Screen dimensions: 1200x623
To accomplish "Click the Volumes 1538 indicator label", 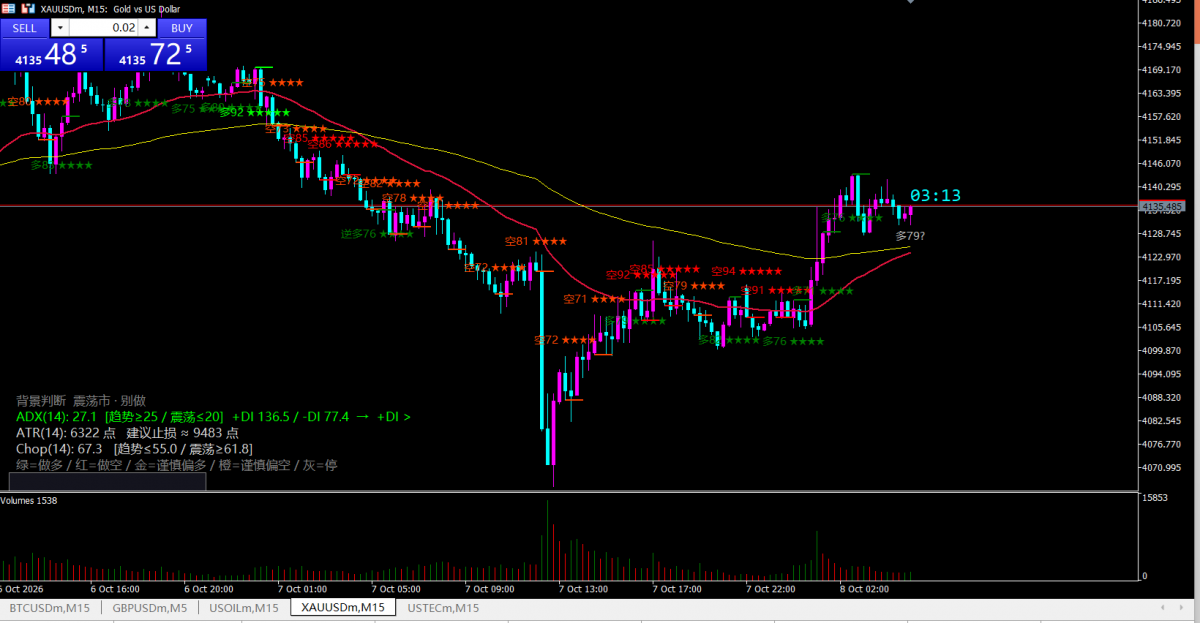I will pos(29,500).
